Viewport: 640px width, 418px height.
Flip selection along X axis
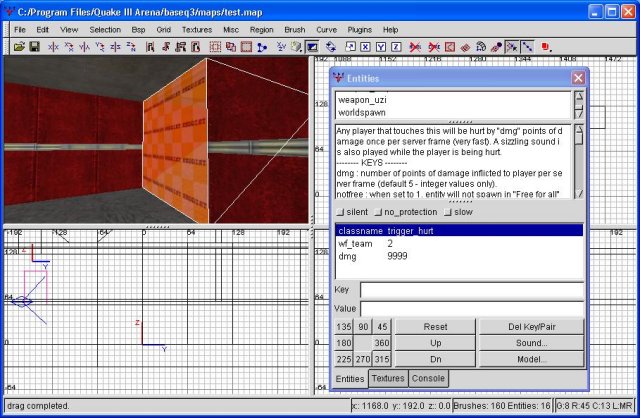pos(53,47)
